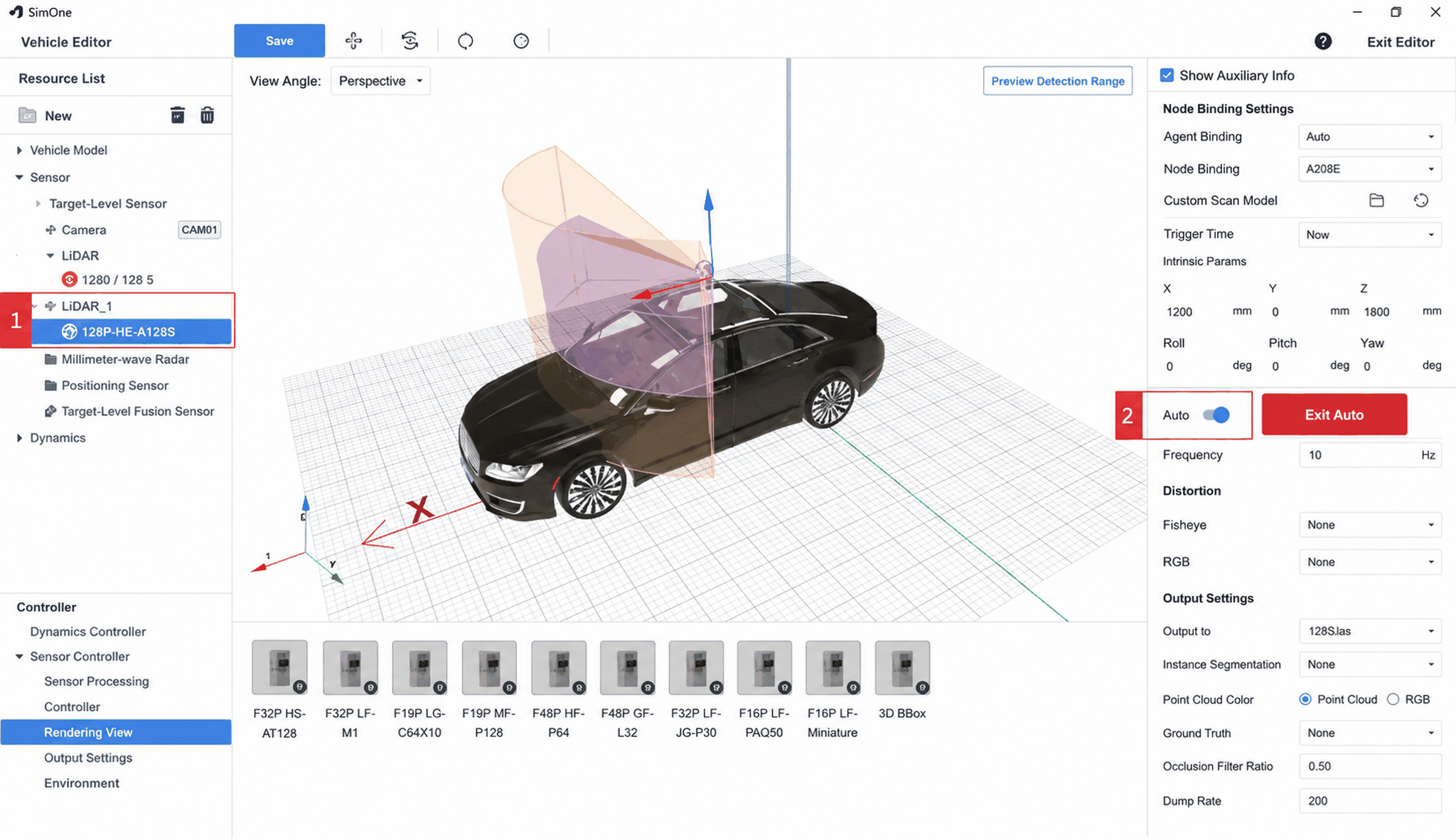Select the F48P GF-L32 sensor thumbnail
The image size is (1456, 840).
pos(628,667)
